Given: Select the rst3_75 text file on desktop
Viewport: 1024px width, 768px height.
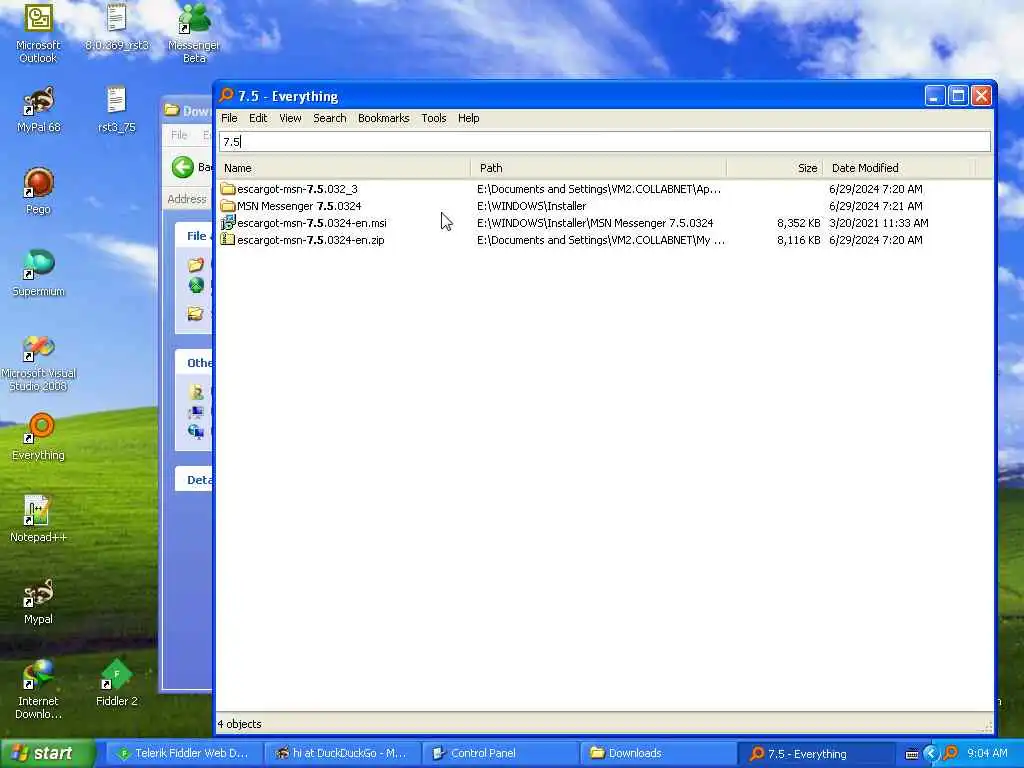Looking at the screenshot, I should pyautogui.click(x=116, y=110).
